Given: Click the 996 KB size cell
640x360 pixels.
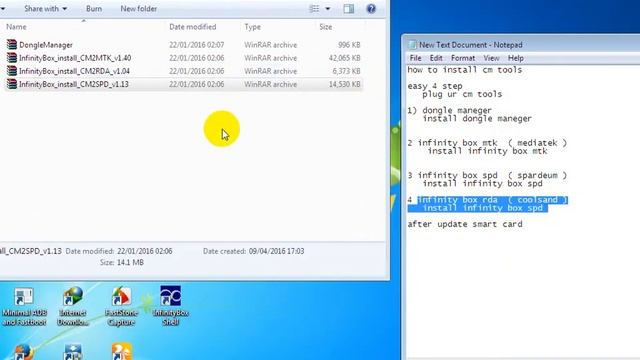Looking at the screenshot, I should [349, 45].
